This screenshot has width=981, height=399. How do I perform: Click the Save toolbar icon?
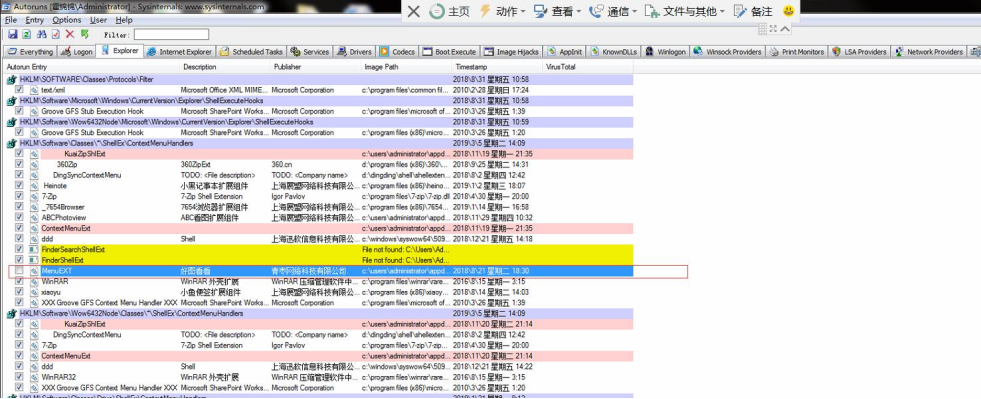(x=13, y=34)
